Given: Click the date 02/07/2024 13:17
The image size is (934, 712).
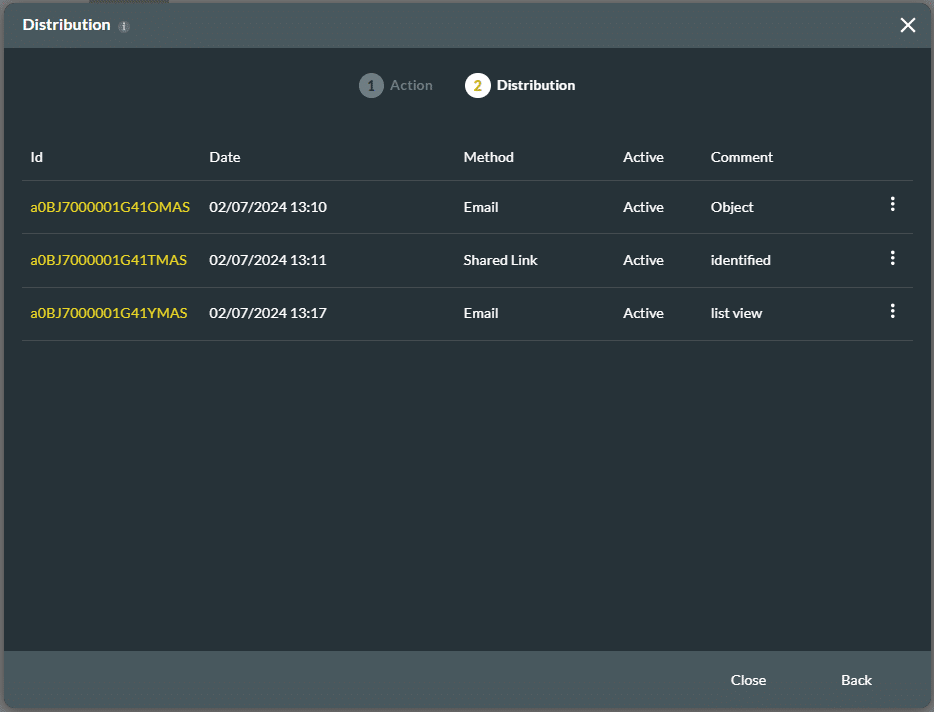Looking at the screenshot, I should pyautogui.click(x=268, y=313).
